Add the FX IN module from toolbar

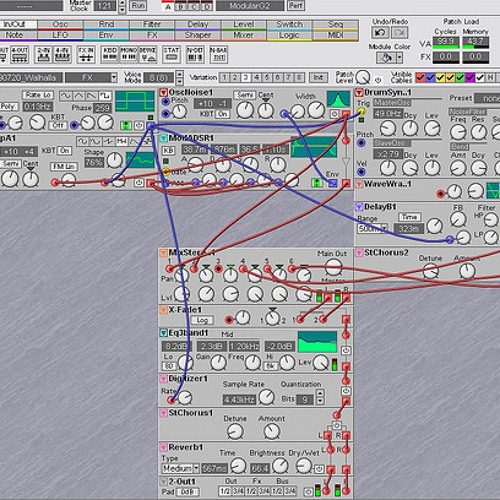click(86, 55)
